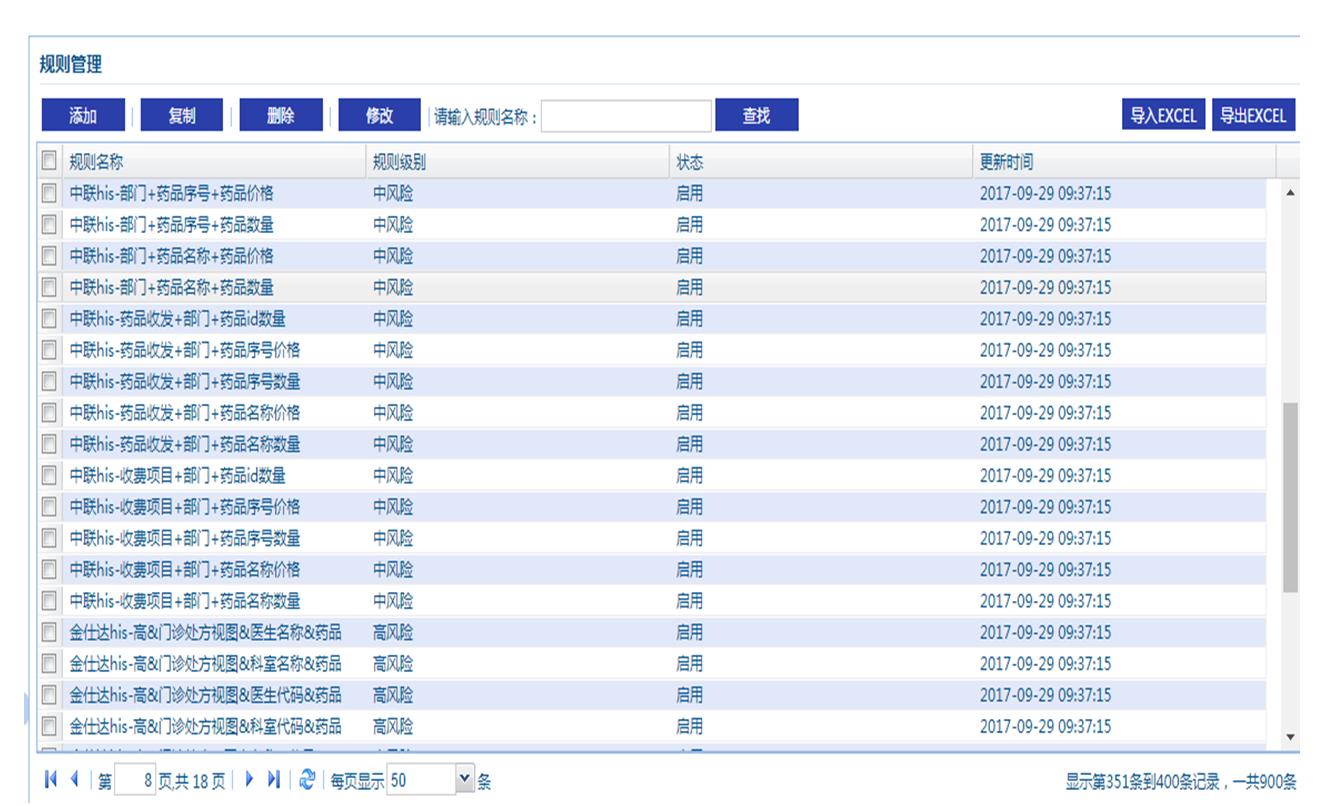Screen dimensions: 1328x806
Task: Check the 中联his-部门+药品序号+药品价格 row
Action: click(49, 193)
